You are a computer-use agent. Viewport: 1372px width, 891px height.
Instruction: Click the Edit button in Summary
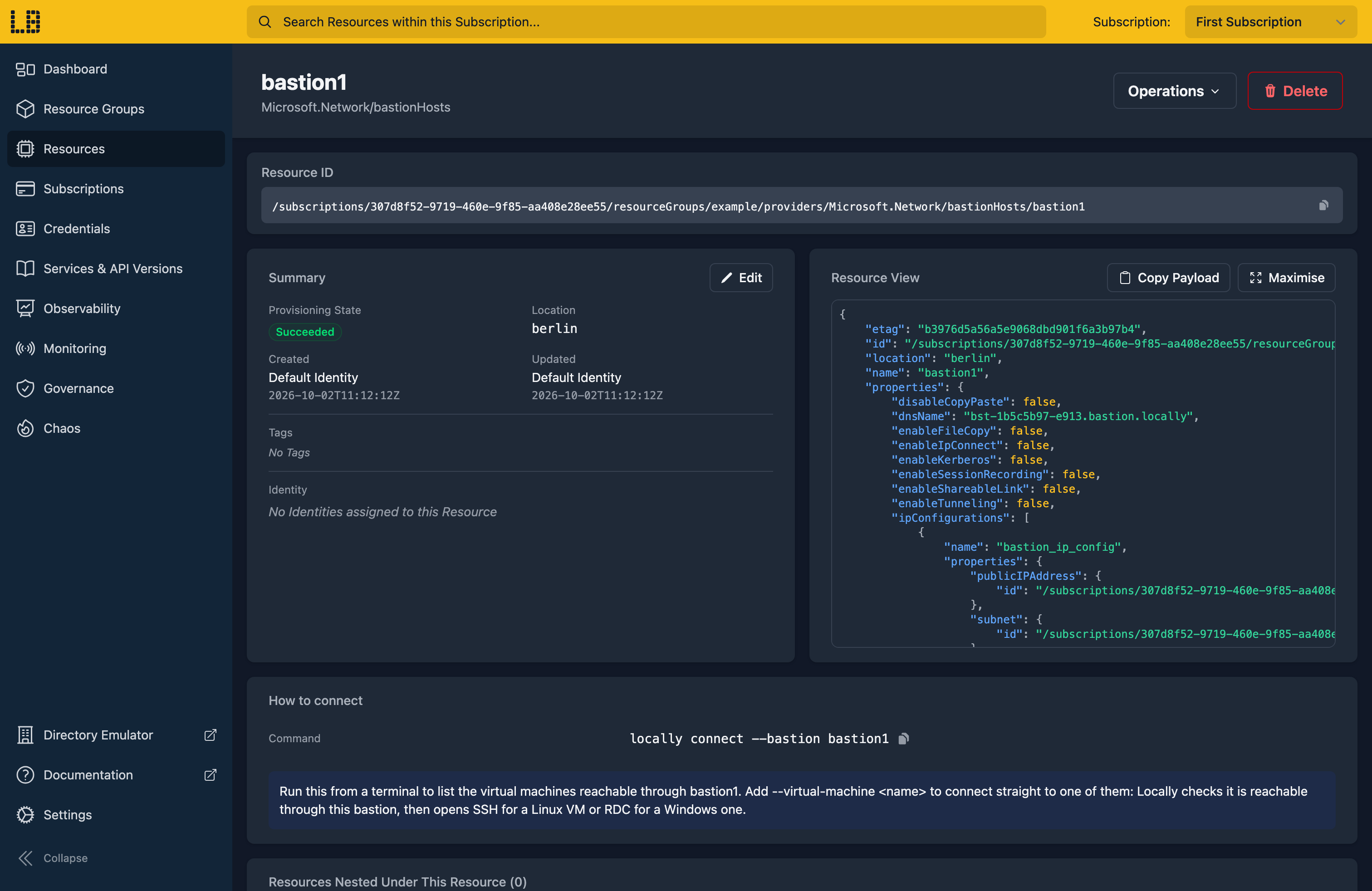[741, 278]
